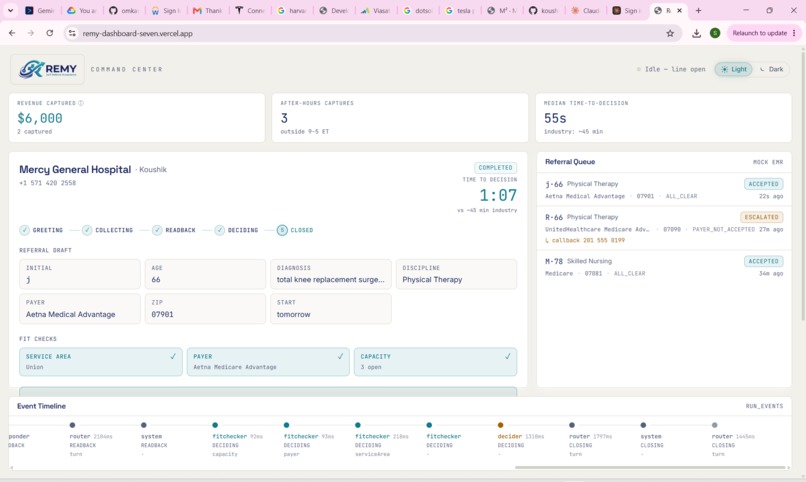
Task: Click the Diagnosis total knee replacement field
Action: pyautogui.click(x=331, y=274)
